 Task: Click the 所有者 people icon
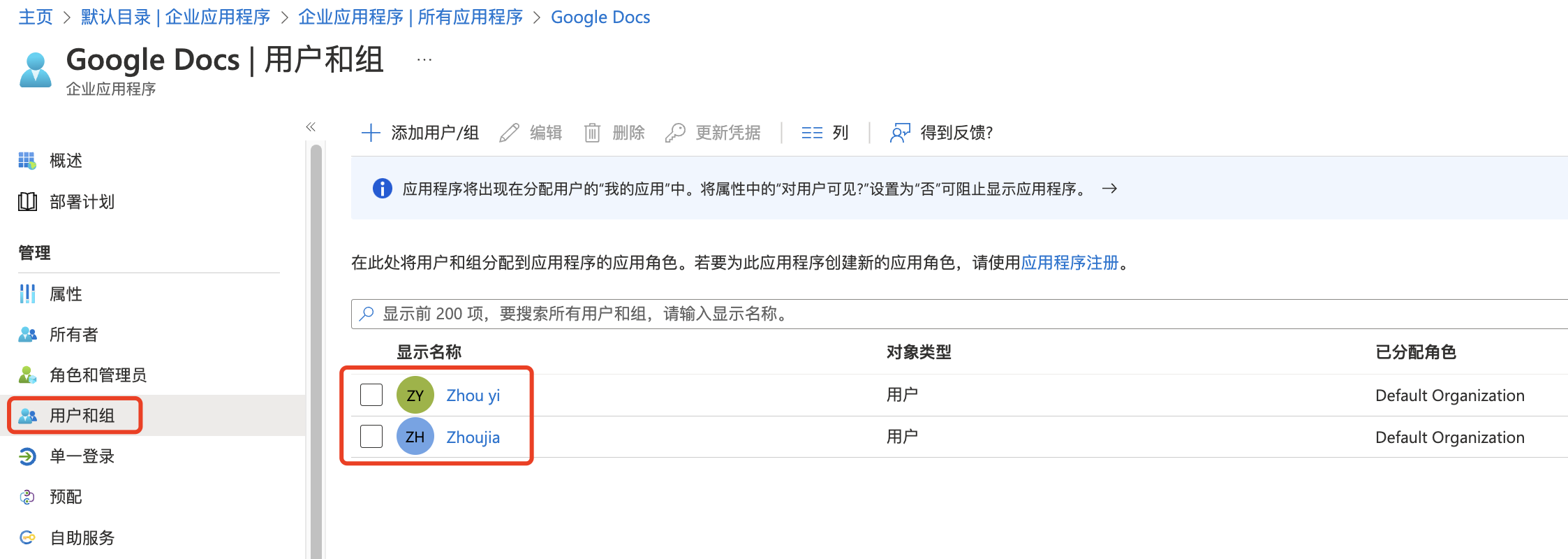tap(27, 335)
